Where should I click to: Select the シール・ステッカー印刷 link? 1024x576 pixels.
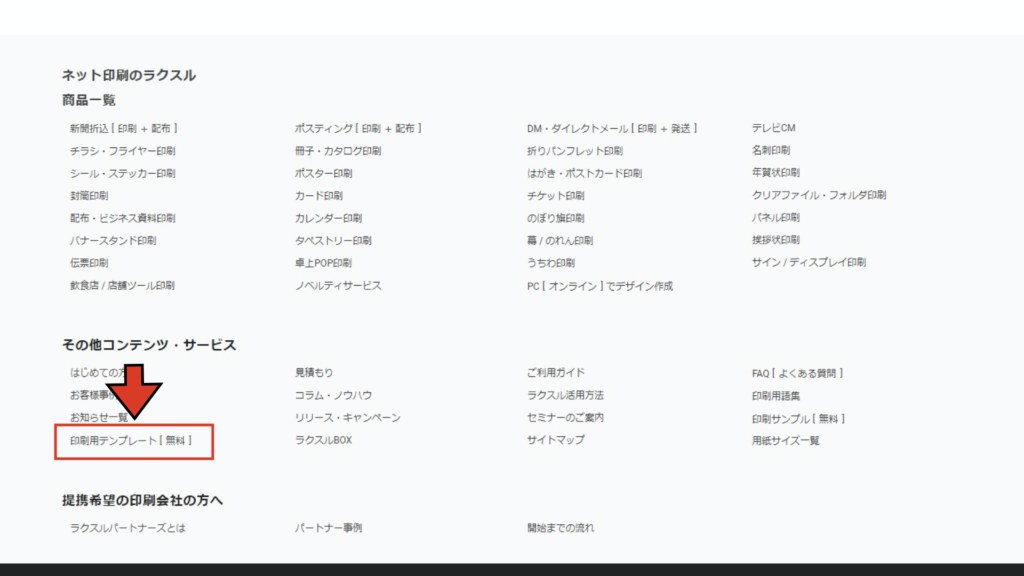(x=123, y=173)
